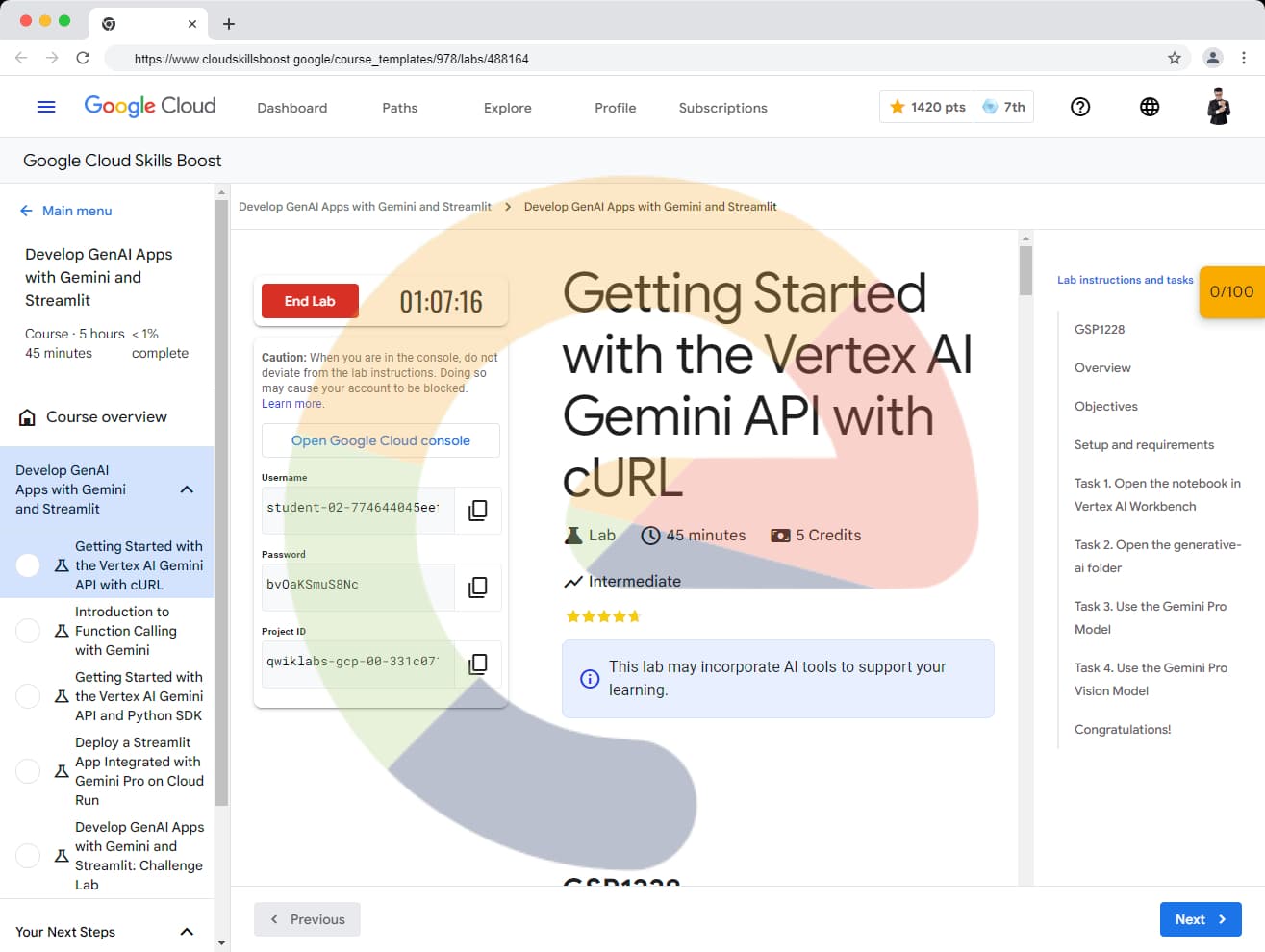Open the help question mark icon
Viewport: 1265px width, 952px height.
(1080, 107)
